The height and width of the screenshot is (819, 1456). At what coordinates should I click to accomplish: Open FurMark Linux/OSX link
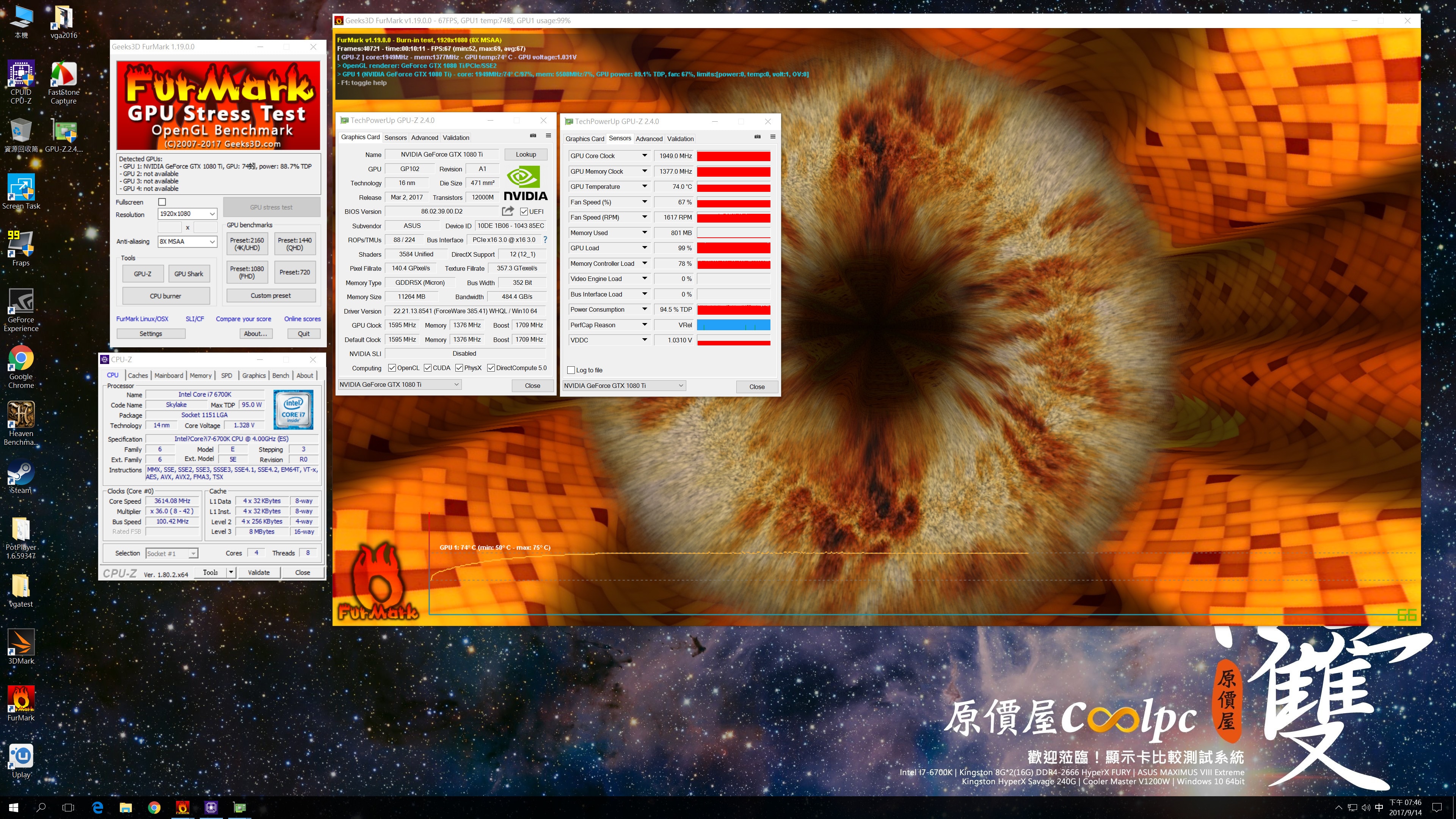[x=142, y=319]
